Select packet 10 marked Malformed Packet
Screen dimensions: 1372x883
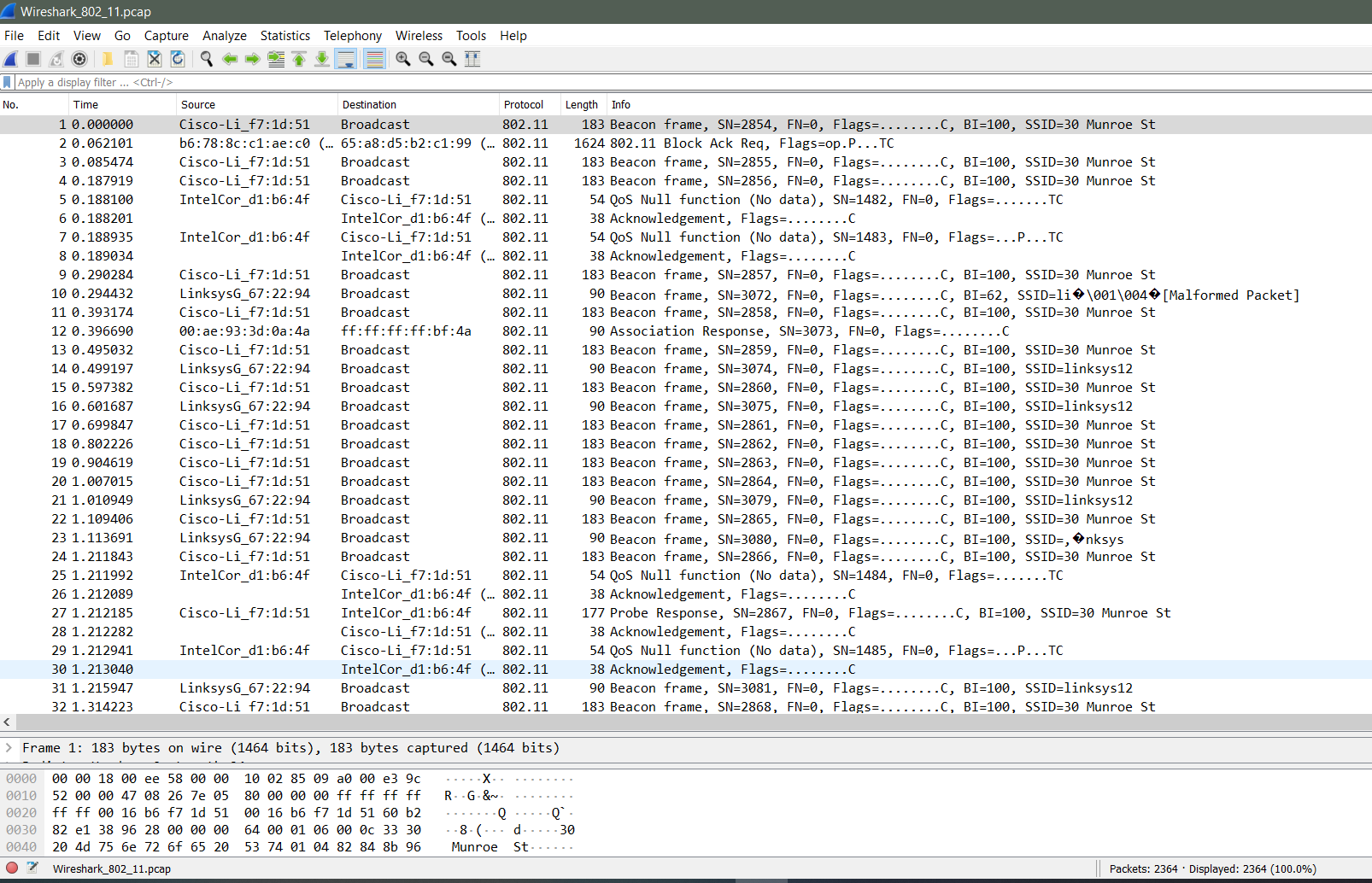686,294
